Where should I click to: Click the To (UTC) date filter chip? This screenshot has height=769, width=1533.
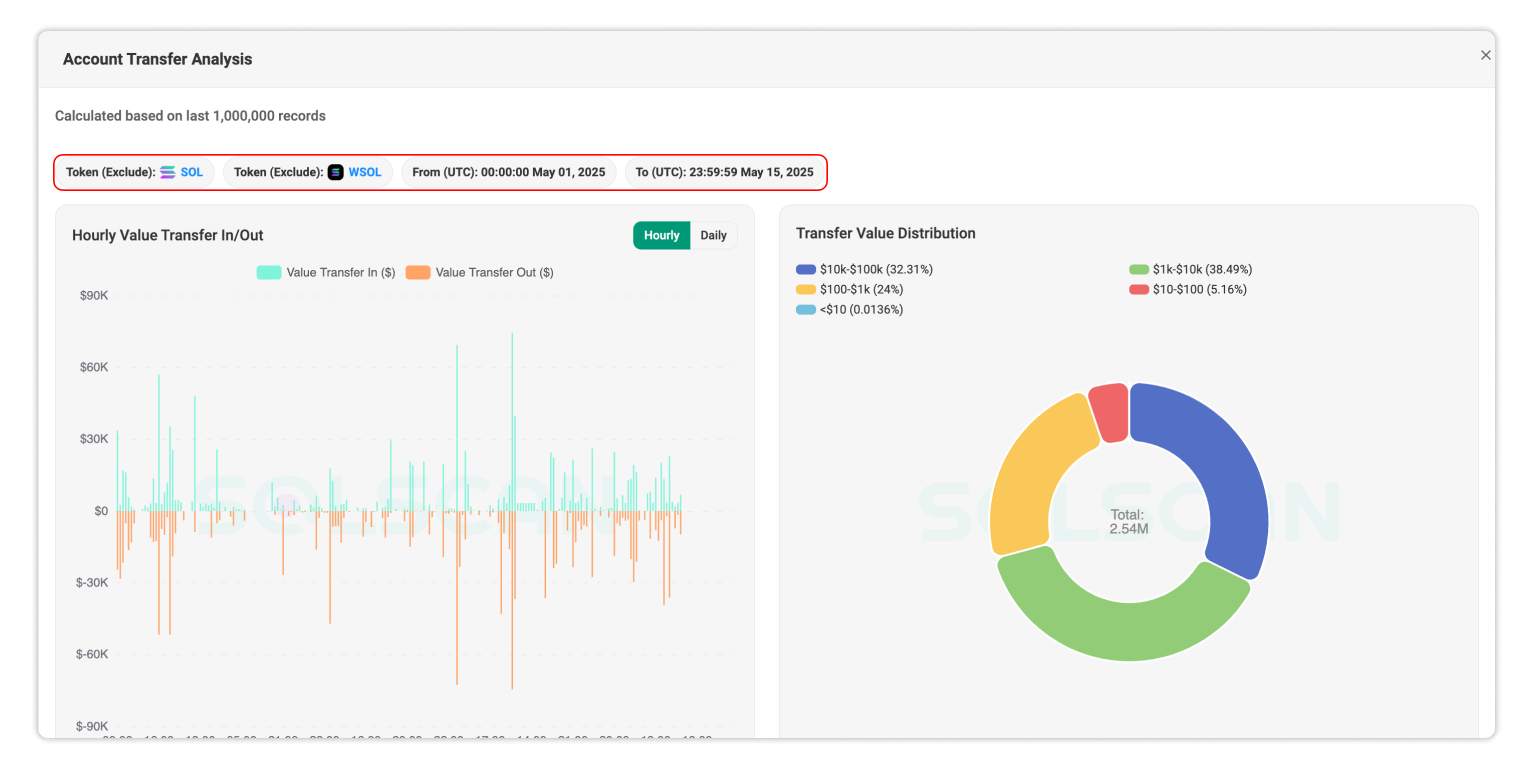click(x=724, y=172)
